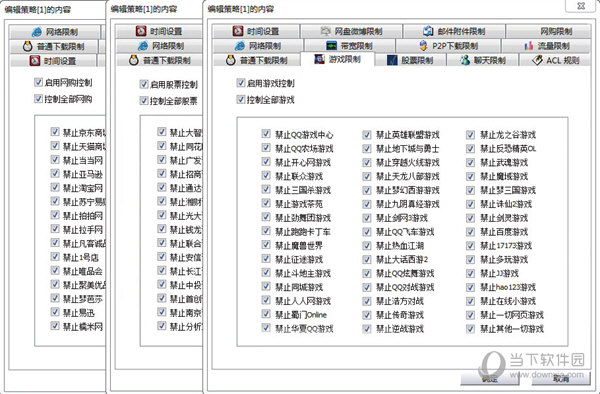Toggle the 控制全部游戏 checkbox
The width and height of the screenshot is (600, 394).
(241, 99)
